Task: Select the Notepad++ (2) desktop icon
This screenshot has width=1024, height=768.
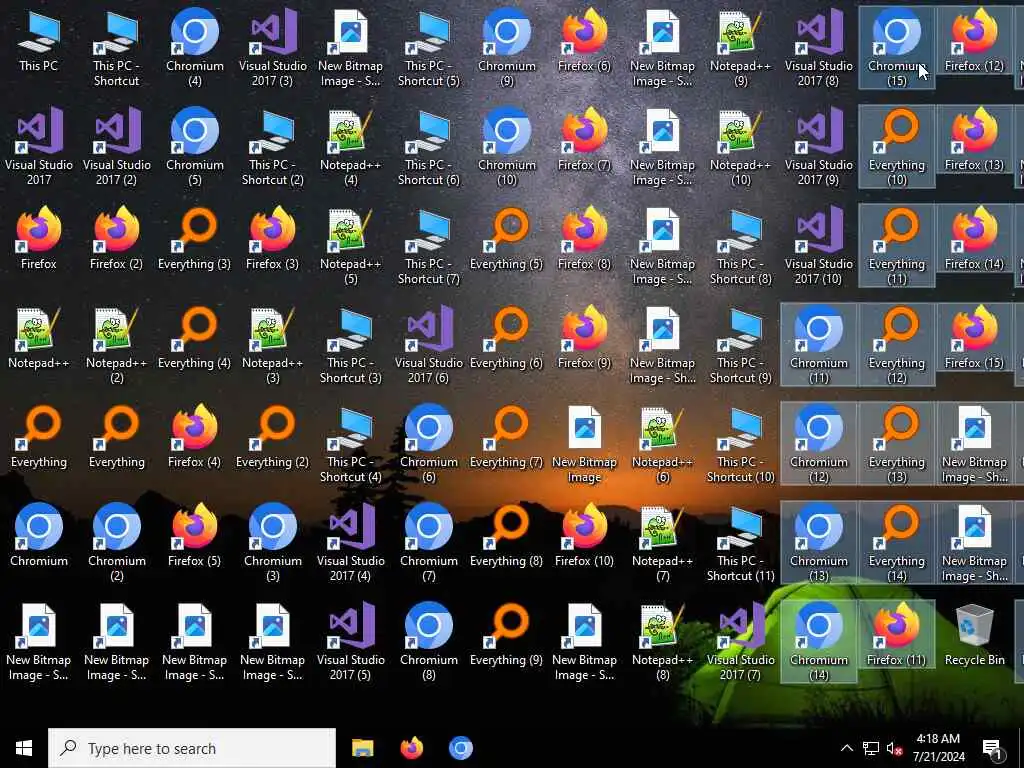Action: 117,345
